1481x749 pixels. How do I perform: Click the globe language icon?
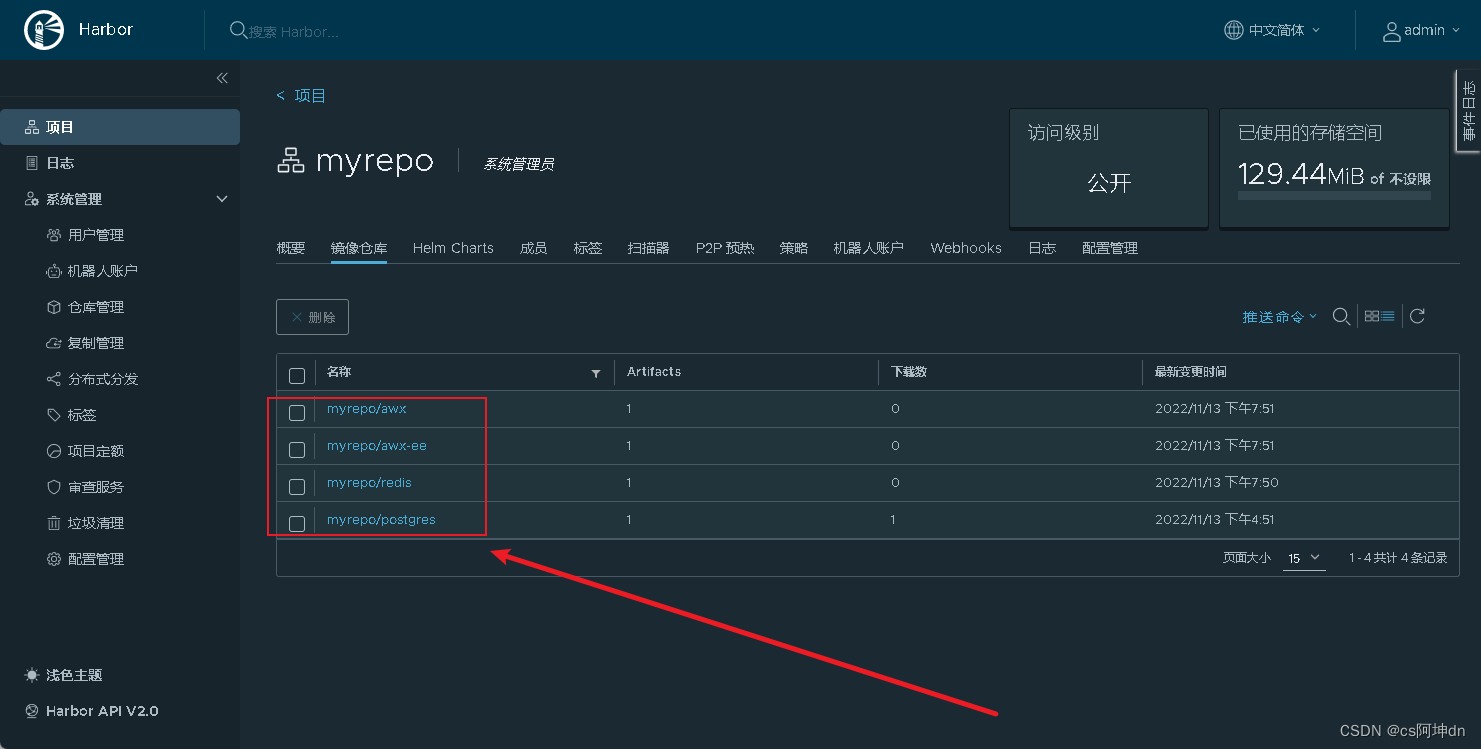pyautogui.click(x=1234, y=30)
